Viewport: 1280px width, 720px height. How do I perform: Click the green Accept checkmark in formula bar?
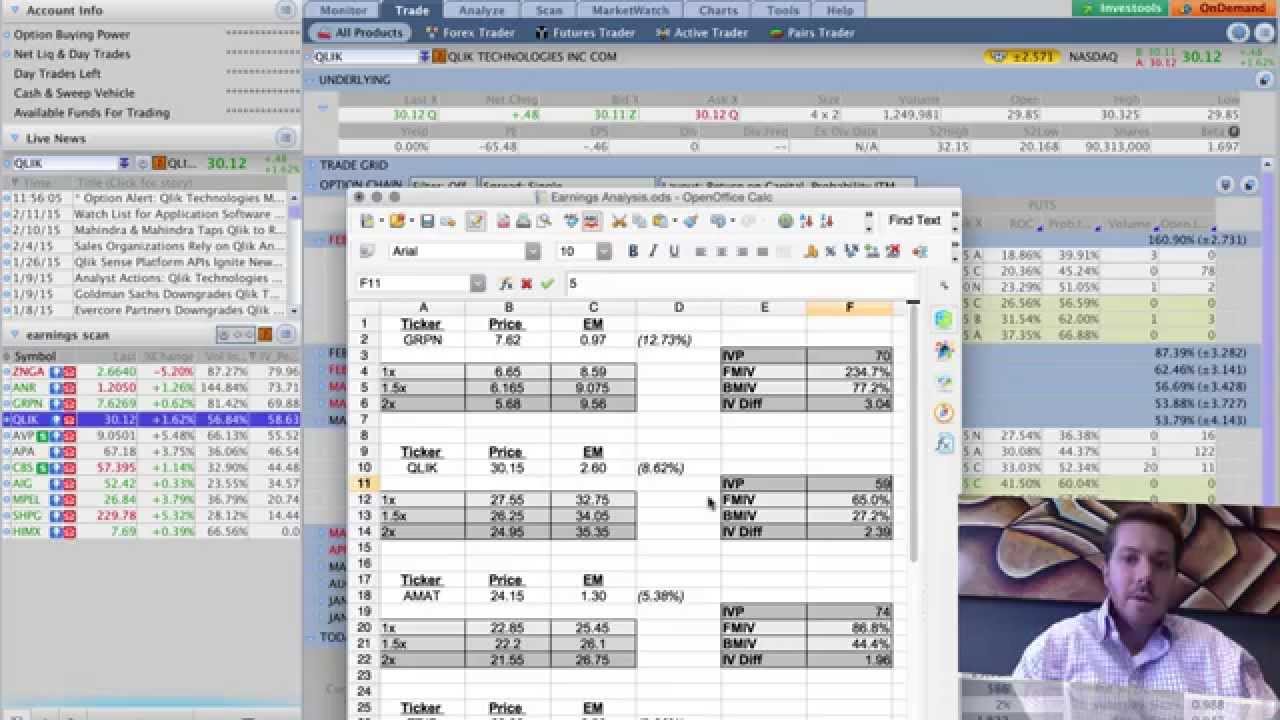(547, 284)
